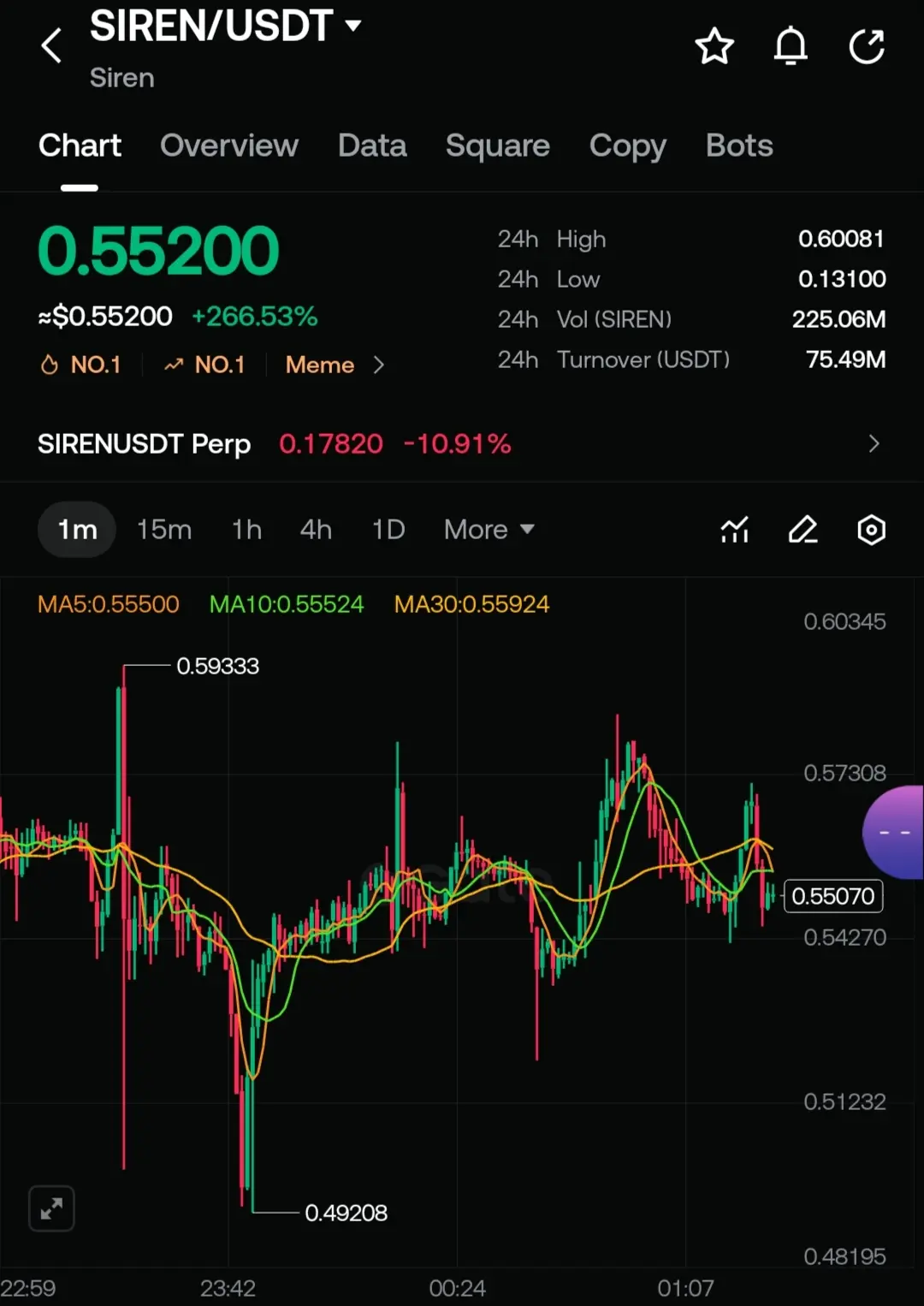Image resolution: width=924 pixels, height=1306 pixels.
Task: Tap the share icon in header
Action: click(x=867, y=46)
